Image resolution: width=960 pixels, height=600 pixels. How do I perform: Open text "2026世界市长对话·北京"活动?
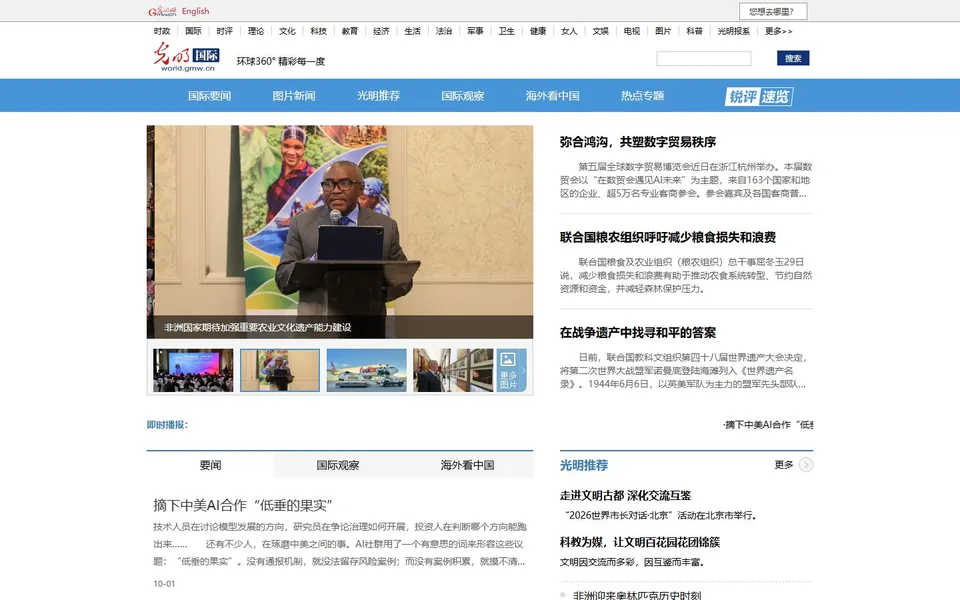(660, 516)
